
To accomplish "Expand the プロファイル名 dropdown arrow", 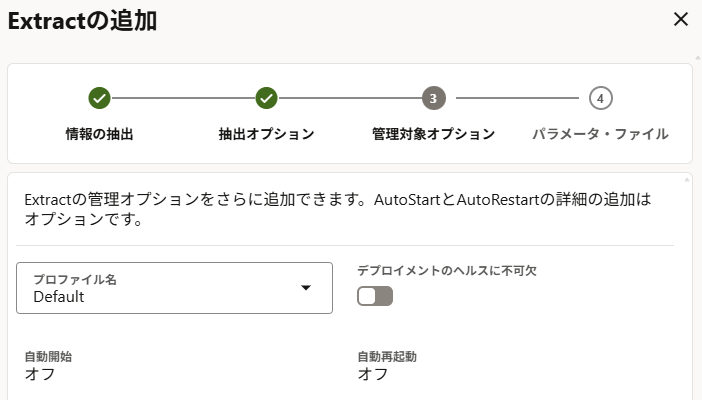I will click(x=307, y=289).
